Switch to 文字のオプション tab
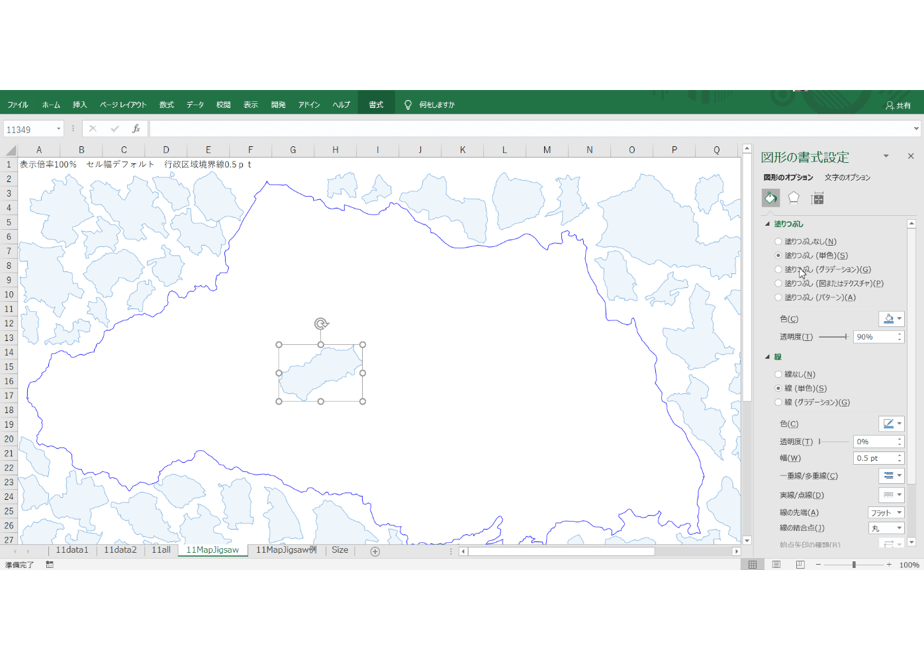Screen dimensions: 924x660 pyautogui.click(x=847, y=177)
